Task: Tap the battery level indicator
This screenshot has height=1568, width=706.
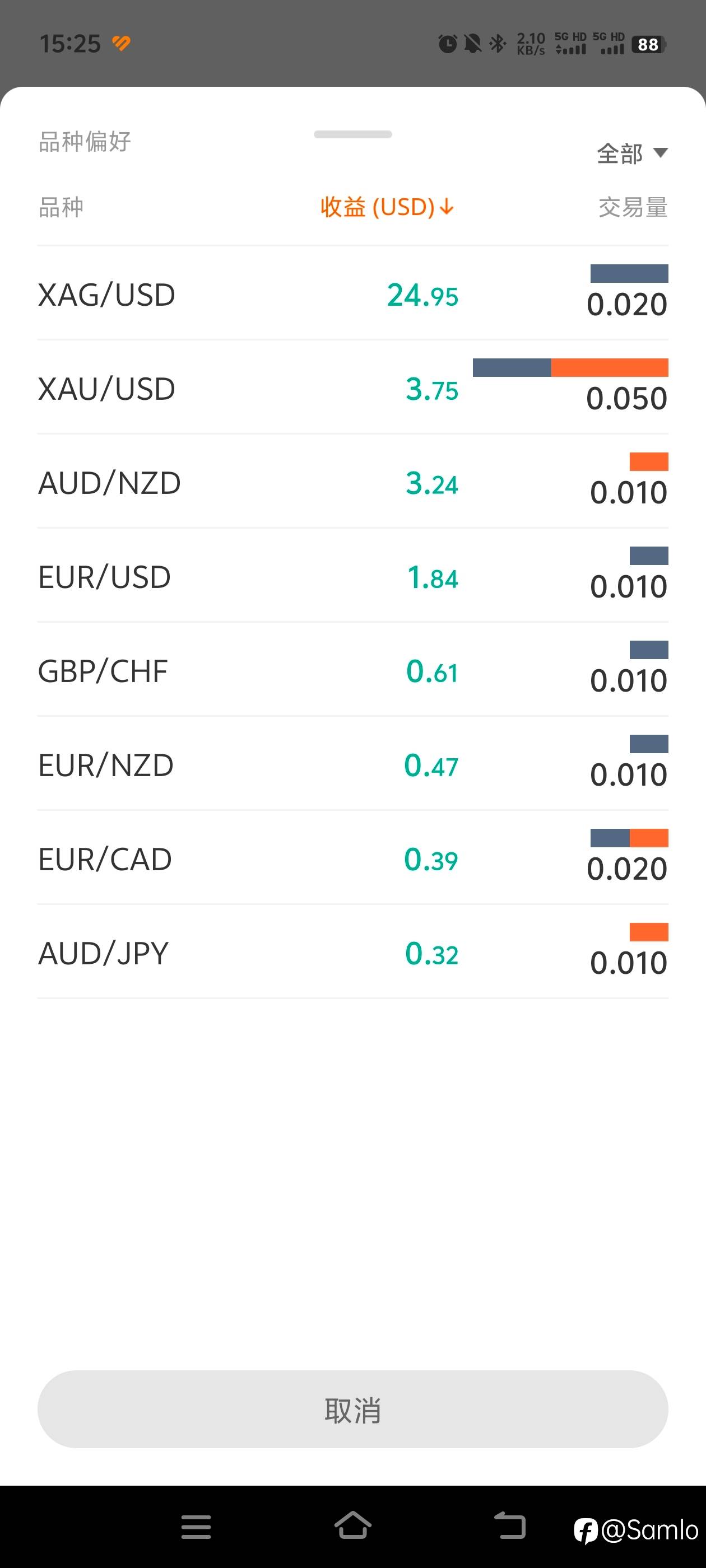Action: pos(649,44)
